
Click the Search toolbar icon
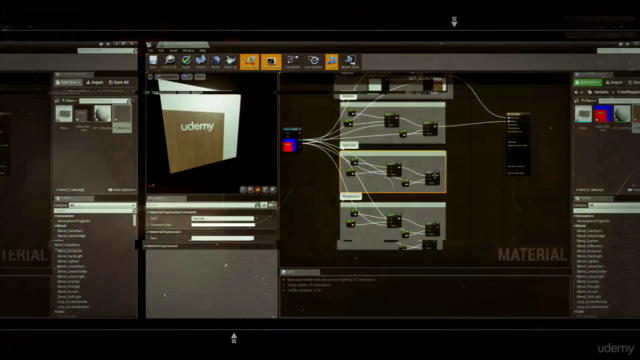coord(200,62)
